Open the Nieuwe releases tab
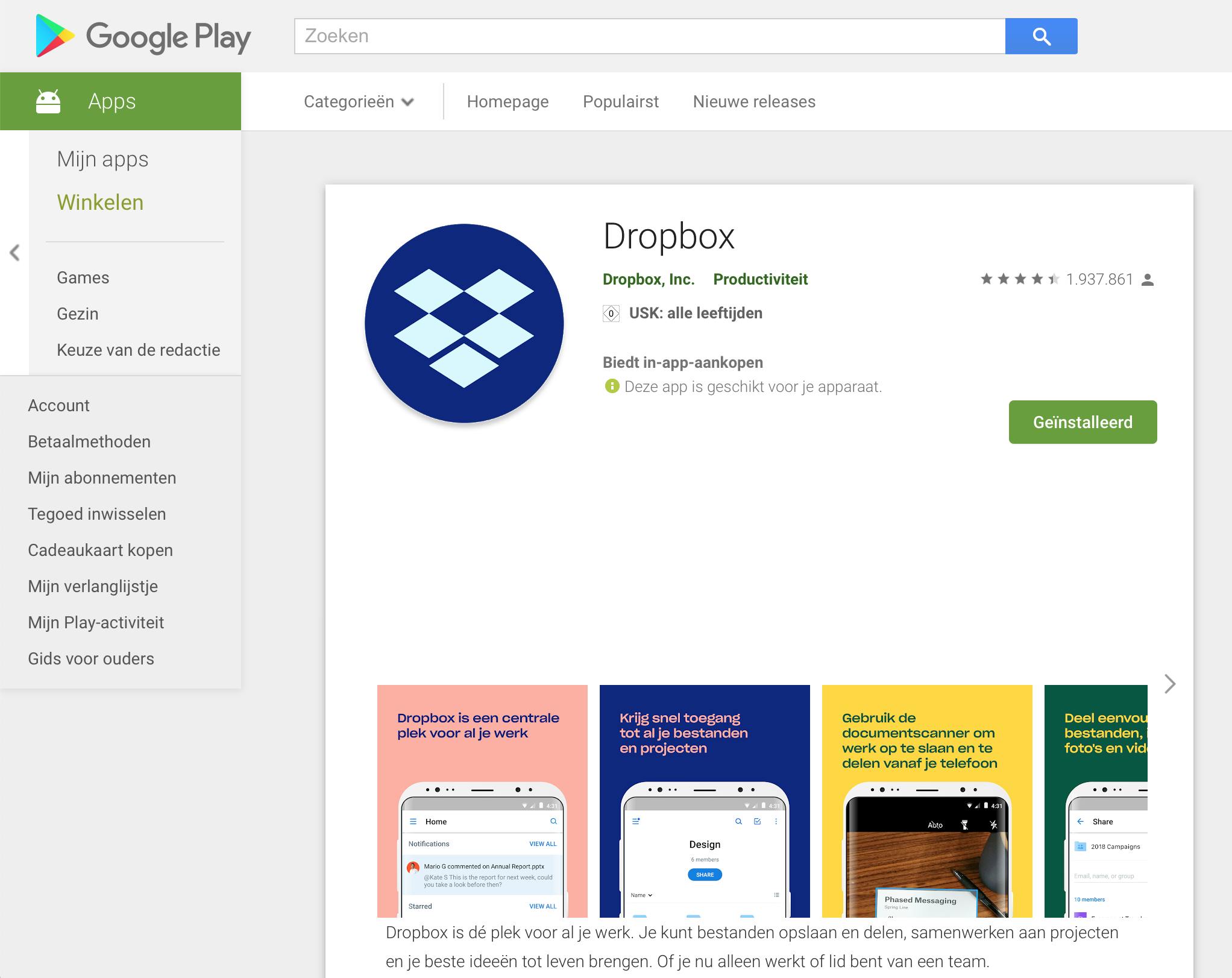Viewport: 1232px width, 978px height. click(x=754, y=102)
